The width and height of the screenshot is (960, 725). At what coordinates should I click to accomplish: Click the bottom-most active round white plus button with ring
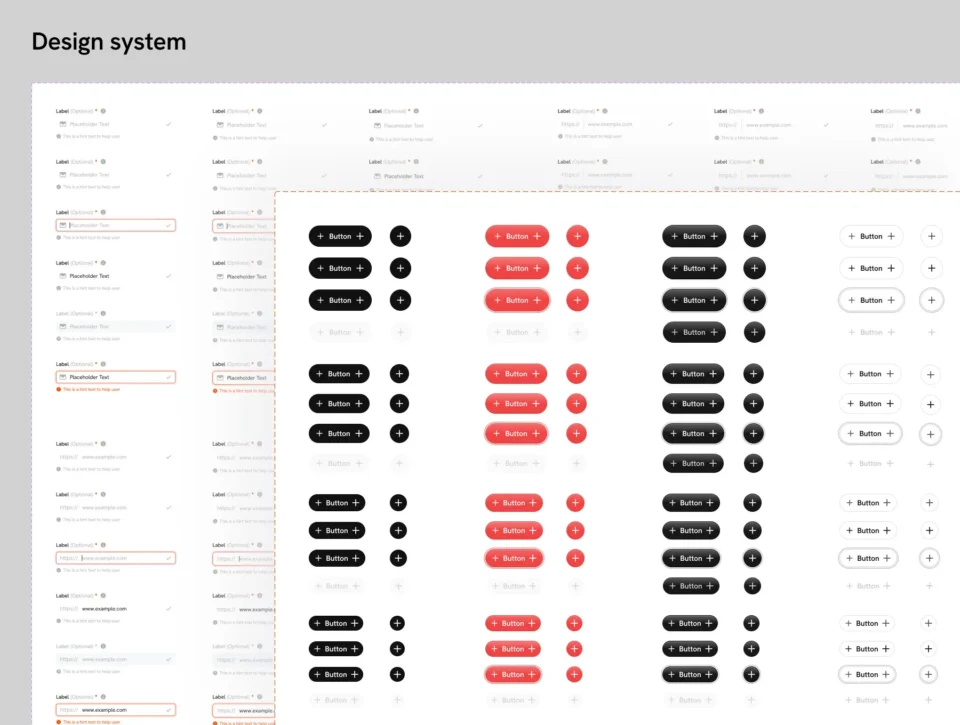928,674
